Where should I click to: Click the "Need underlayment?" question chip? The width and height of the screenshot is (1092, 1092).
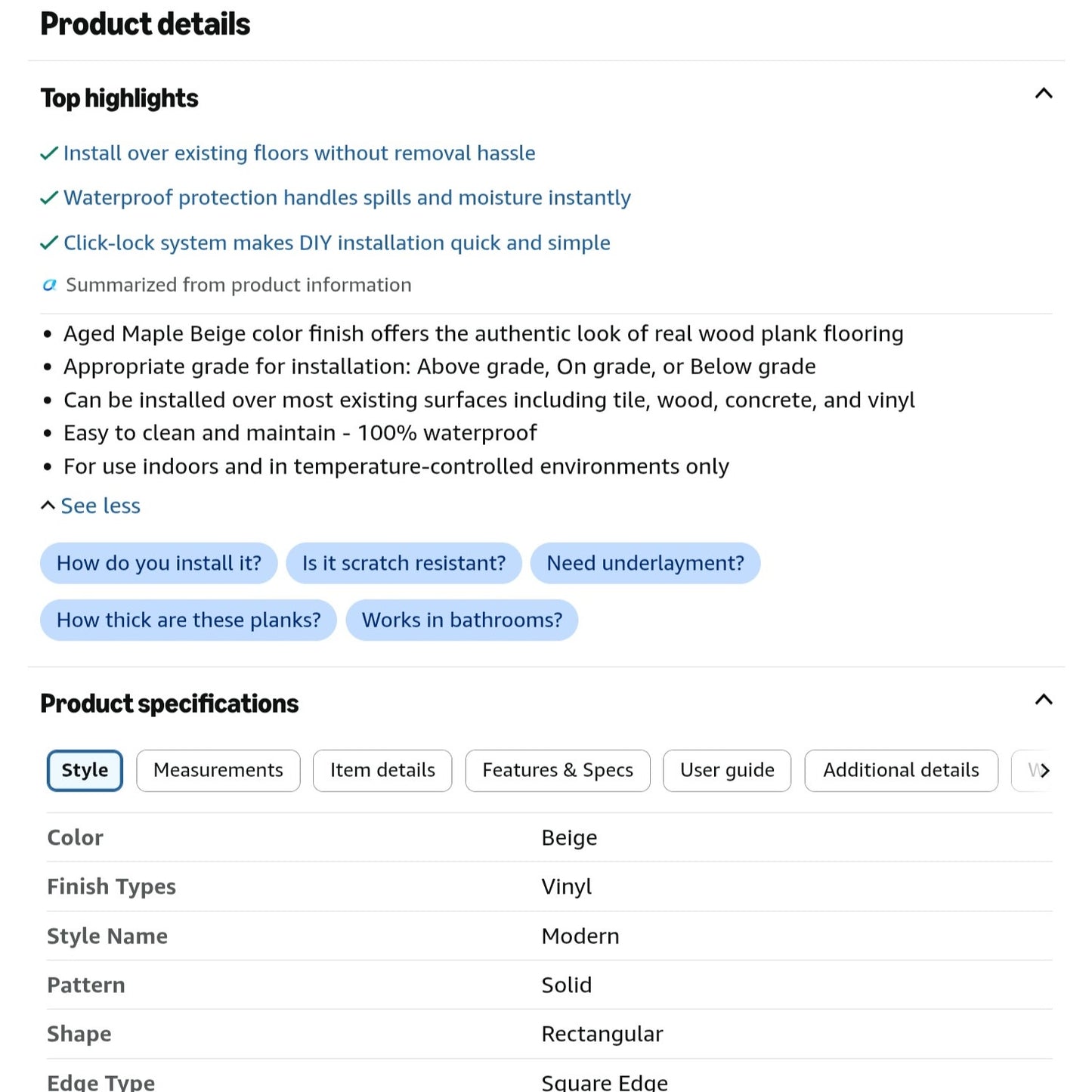pyautogui.click(x=645, y=563)
